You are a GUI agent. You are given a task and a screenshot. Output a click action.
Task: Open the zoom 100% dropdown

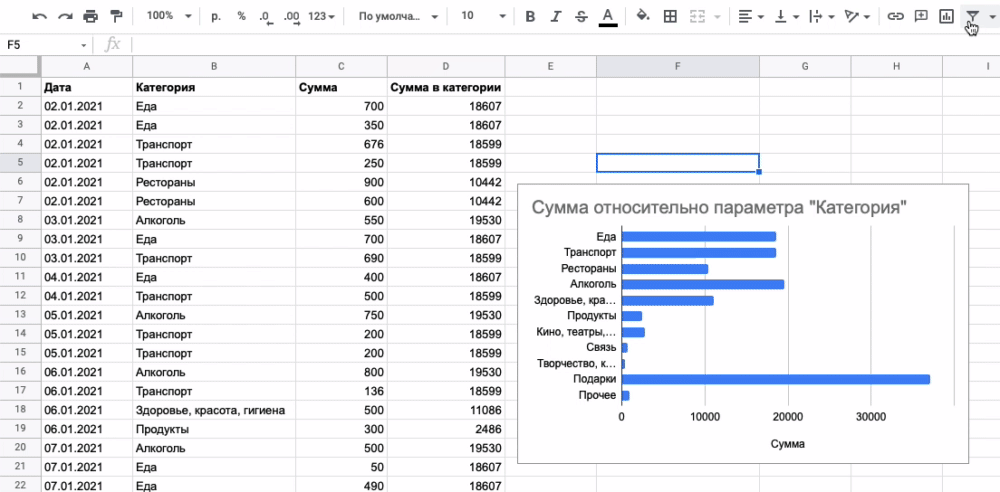(169, 17)
